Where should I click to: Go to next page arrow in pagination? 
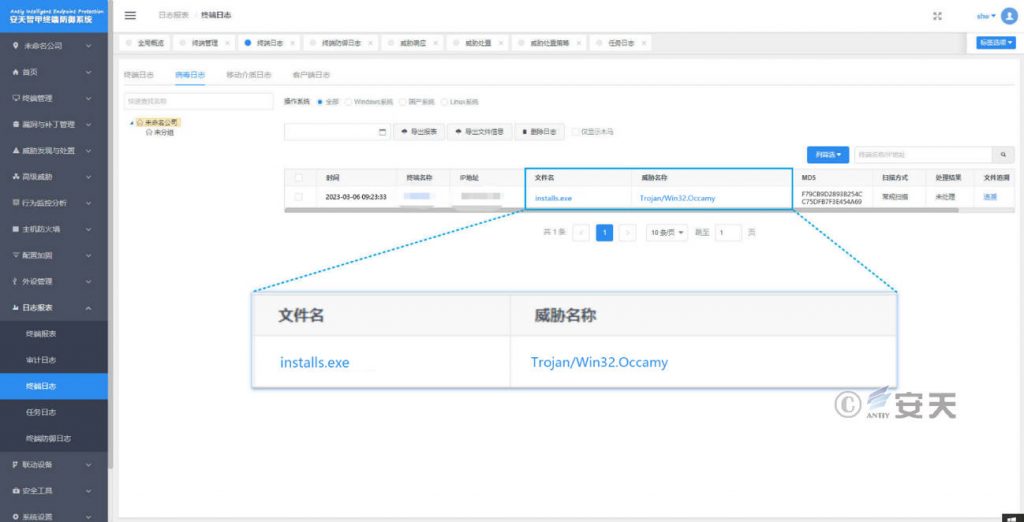point(627,233)
